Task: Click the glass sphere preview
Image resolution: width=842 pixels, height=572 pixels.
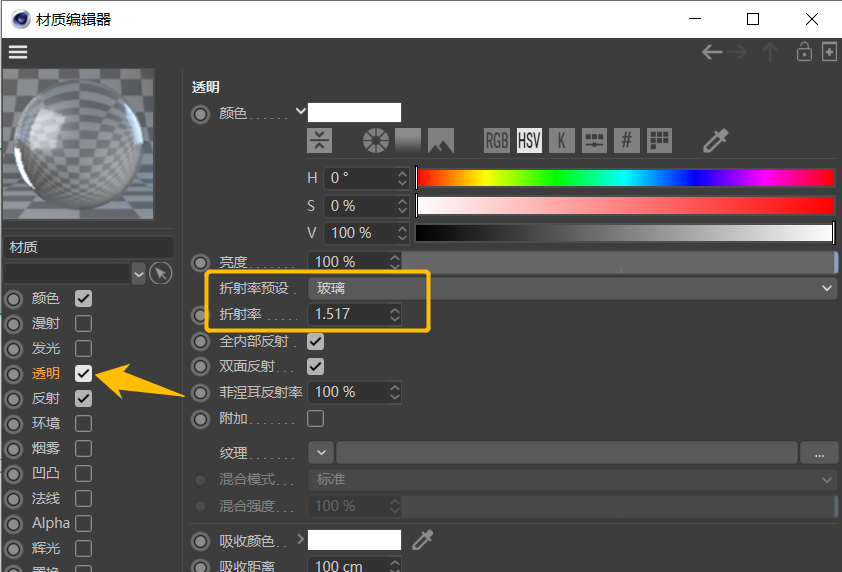Action: (x=78, y=144)
